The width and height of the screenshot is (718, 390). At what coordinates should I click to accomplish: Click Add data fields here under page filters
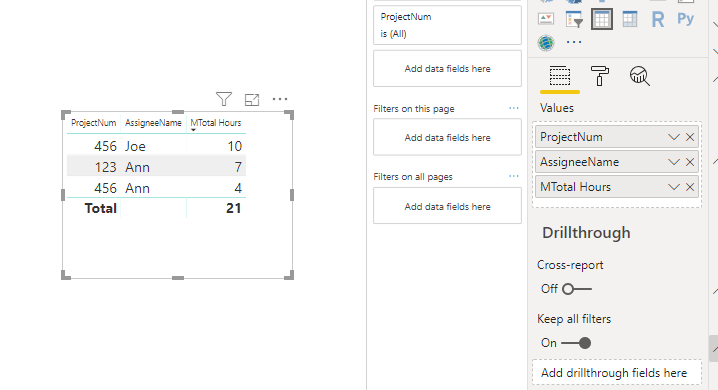click(447, 137)
